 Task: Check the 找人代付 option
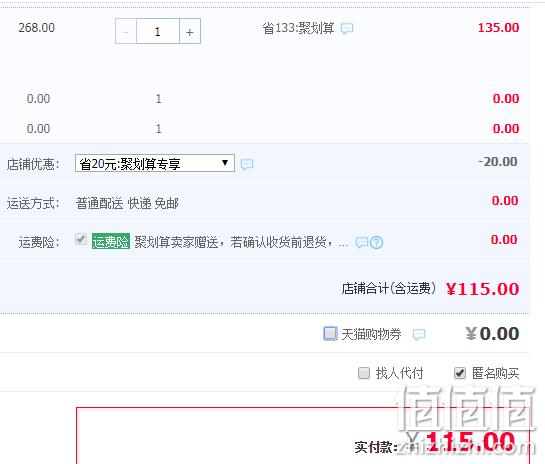point(364,373)
